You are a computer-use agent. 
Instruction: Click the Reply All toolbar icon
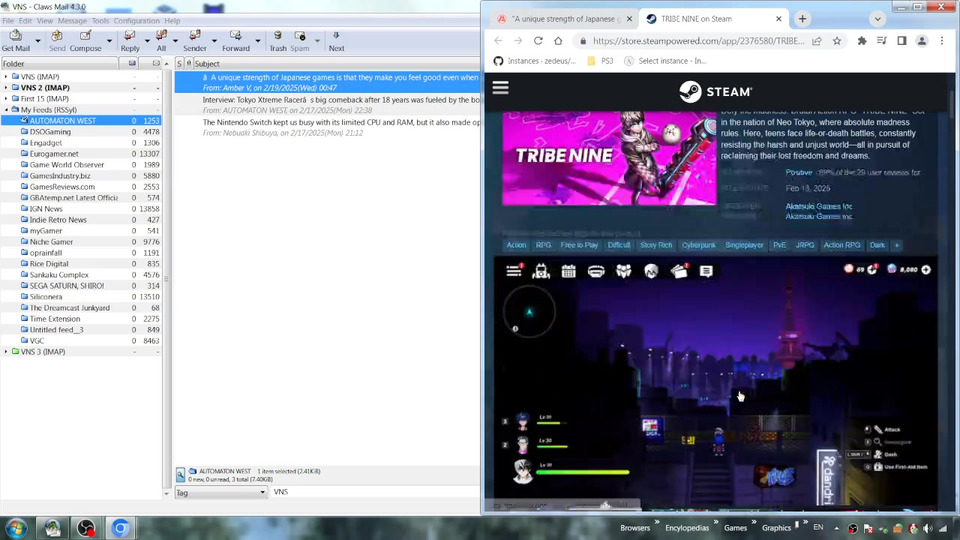point(161,41)
